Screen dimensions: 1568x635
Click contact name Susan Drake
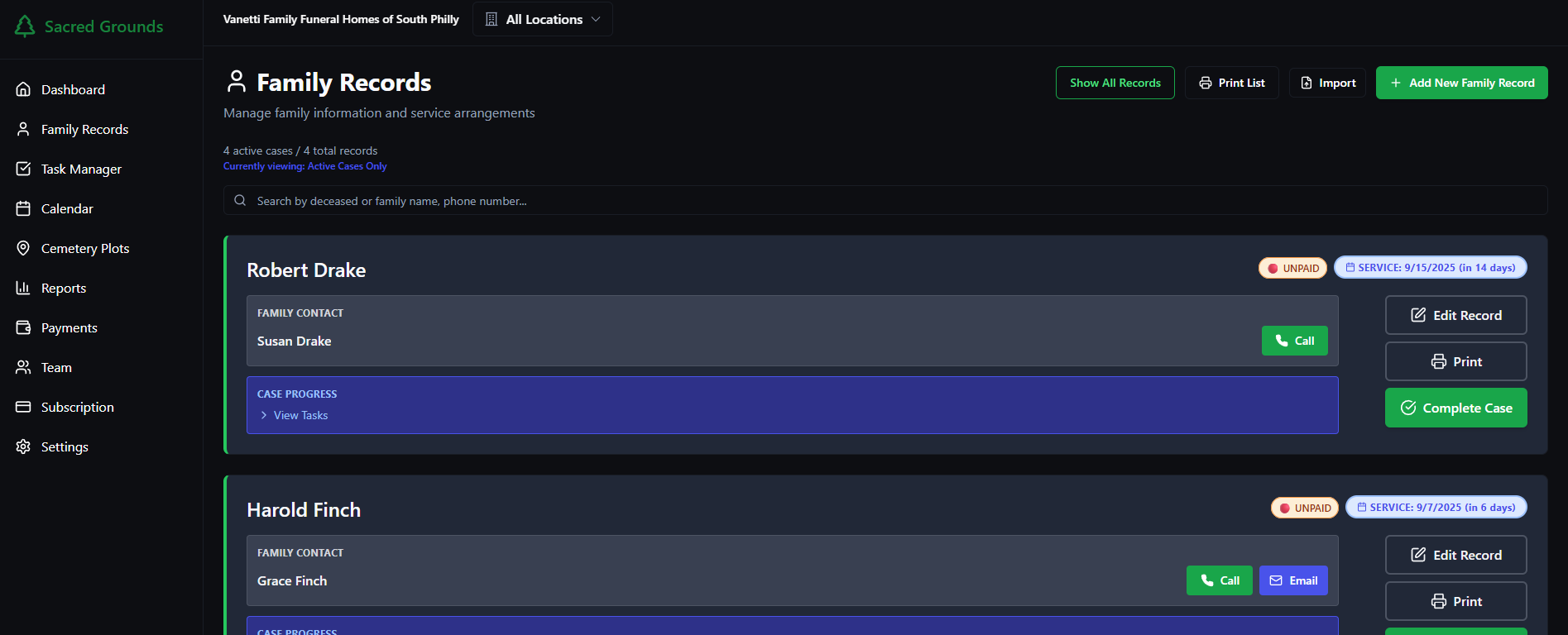[295, 341]
